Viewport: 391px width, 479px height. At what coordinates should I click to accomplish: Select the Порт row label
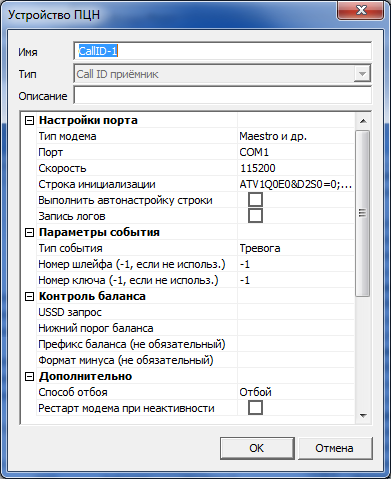(x=50, y=152)
